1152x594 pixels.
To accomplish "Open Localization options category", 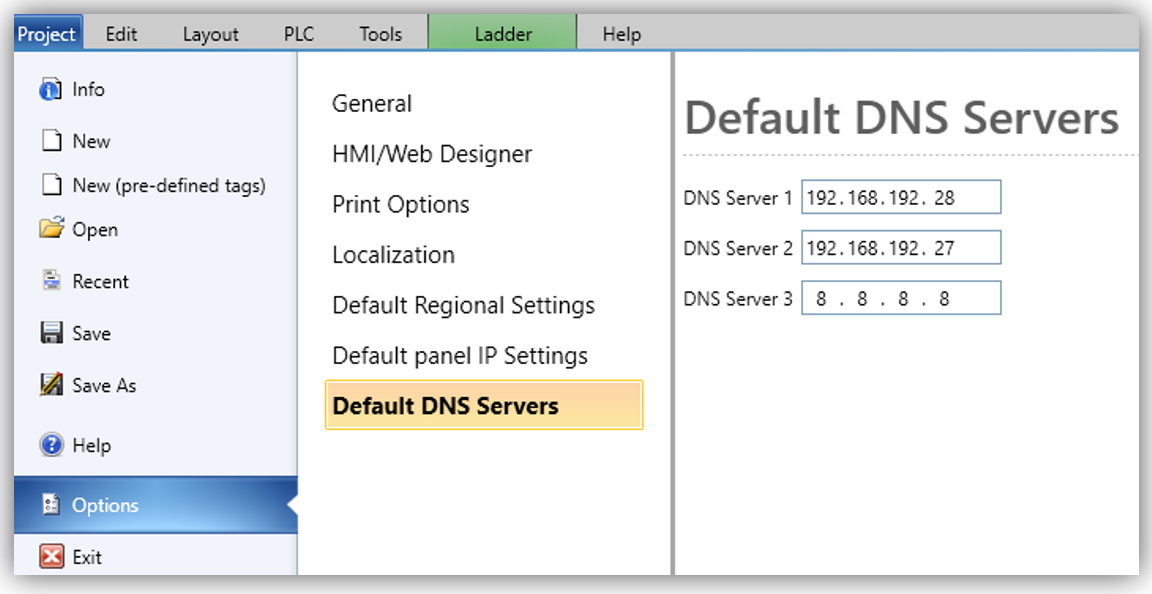I will (x=393, y=255).
